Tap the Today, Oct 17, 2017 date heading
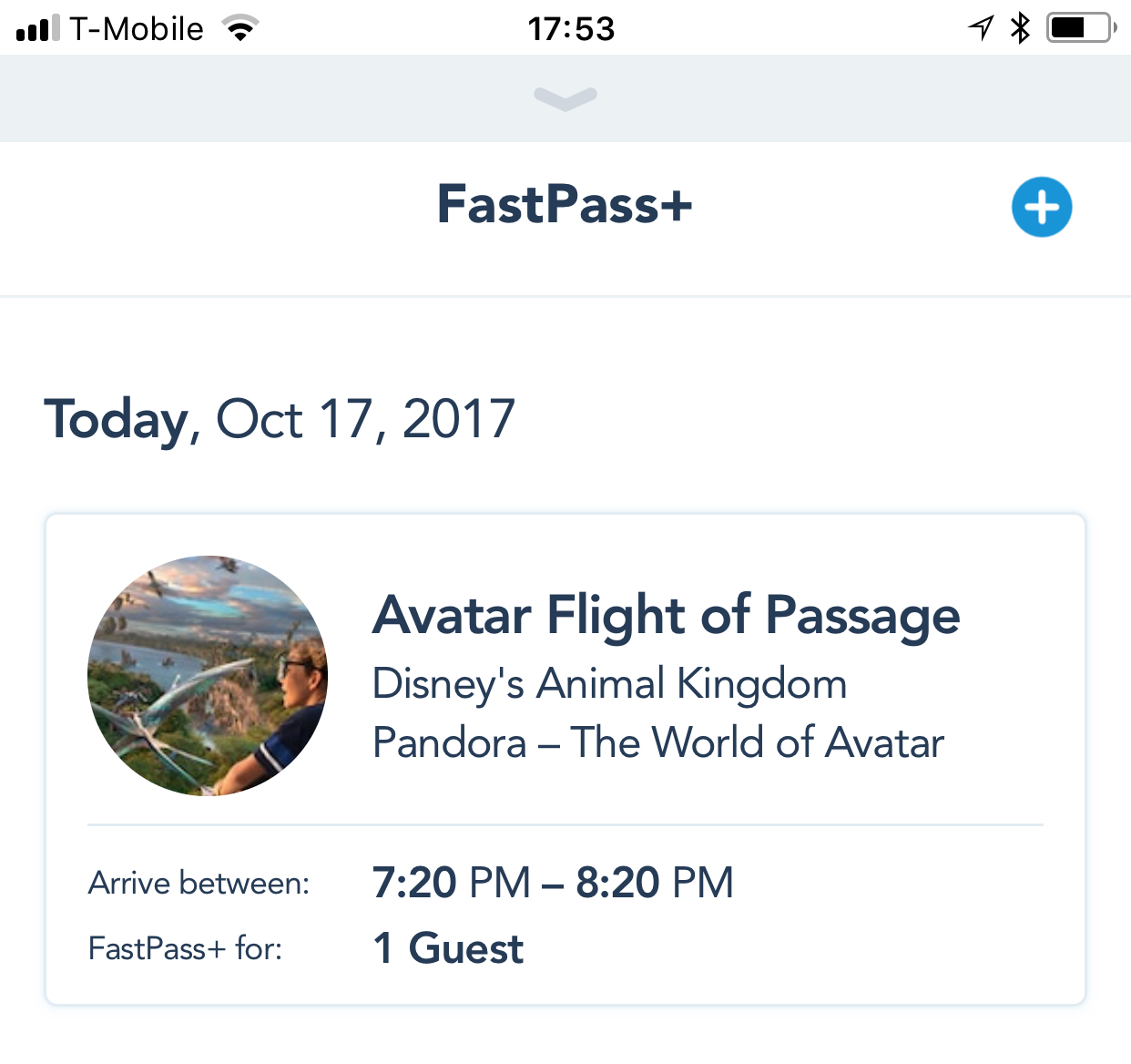Viewport: 1131px width, 1064px height. point(280,419)
